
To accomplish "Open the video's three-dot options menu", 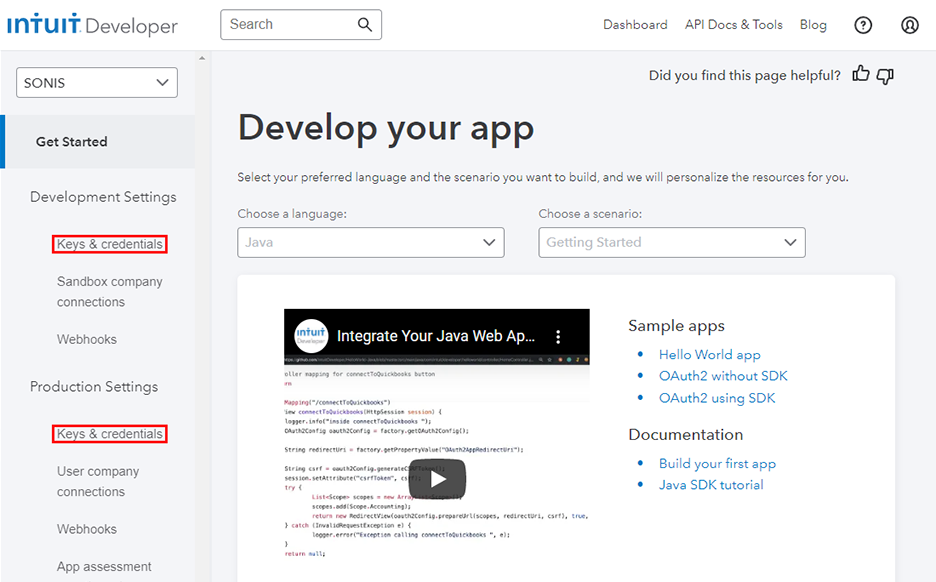I will 559,337.
